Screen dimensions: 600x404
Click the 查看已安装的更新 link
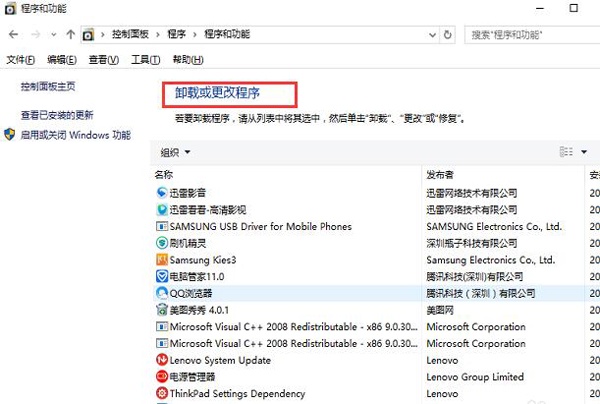[x=57, y=115]
